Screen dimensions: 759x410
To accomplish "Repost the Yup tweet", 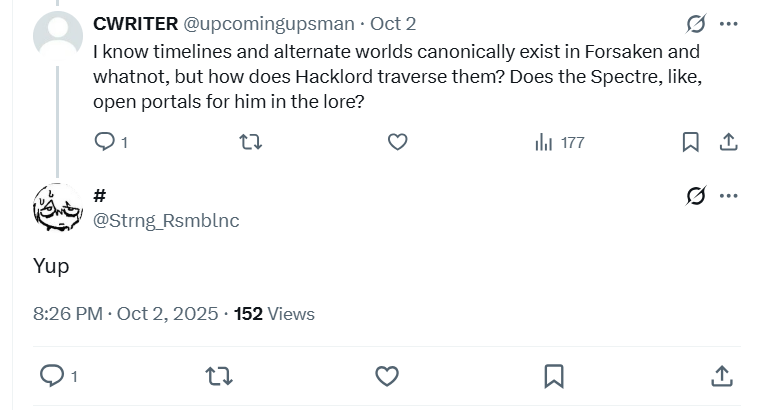I will coord(217,376).
